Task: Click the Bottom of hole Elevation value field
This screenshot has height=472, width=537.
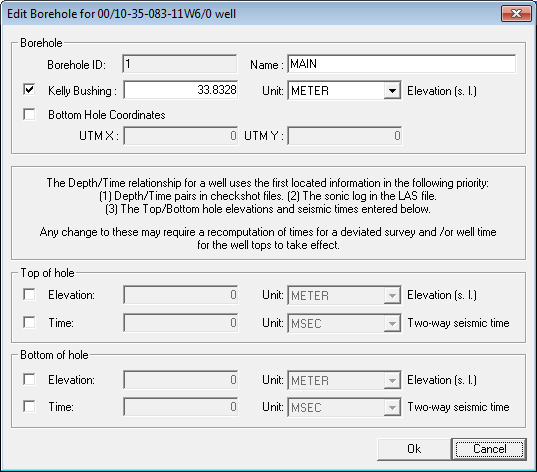Action: tap(180, 380)
